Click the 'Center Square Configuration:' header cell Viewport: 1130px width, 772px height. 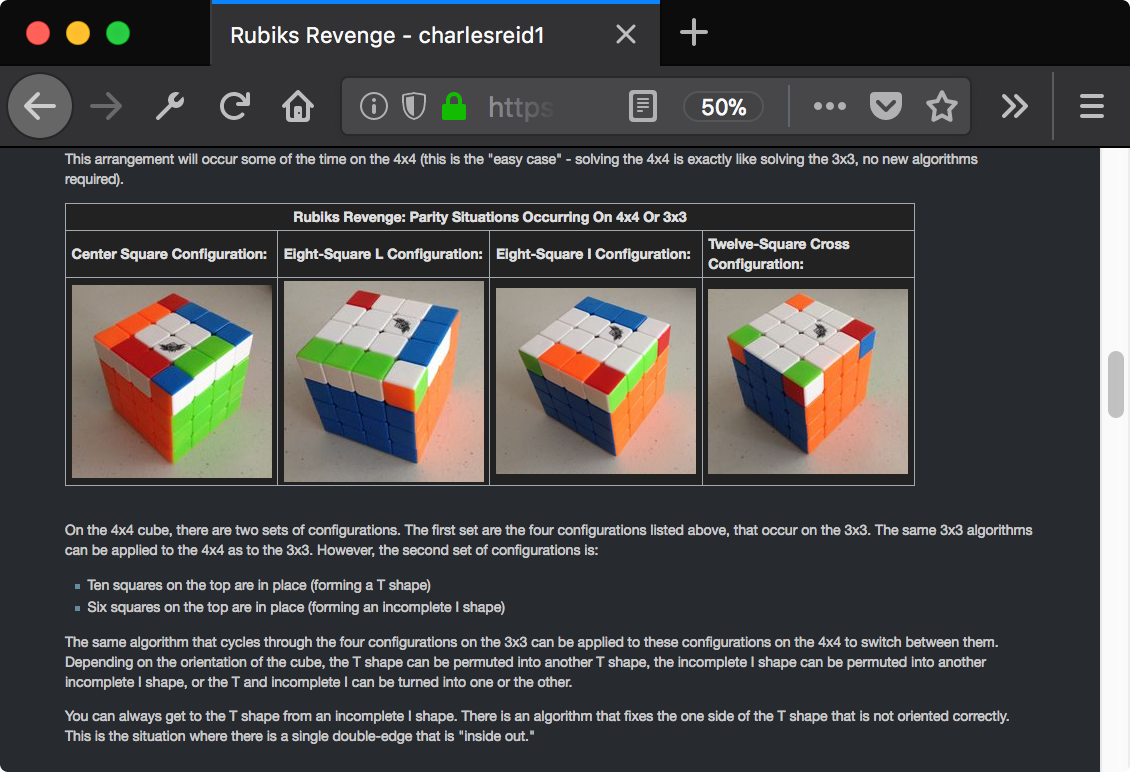coord(172,254)
